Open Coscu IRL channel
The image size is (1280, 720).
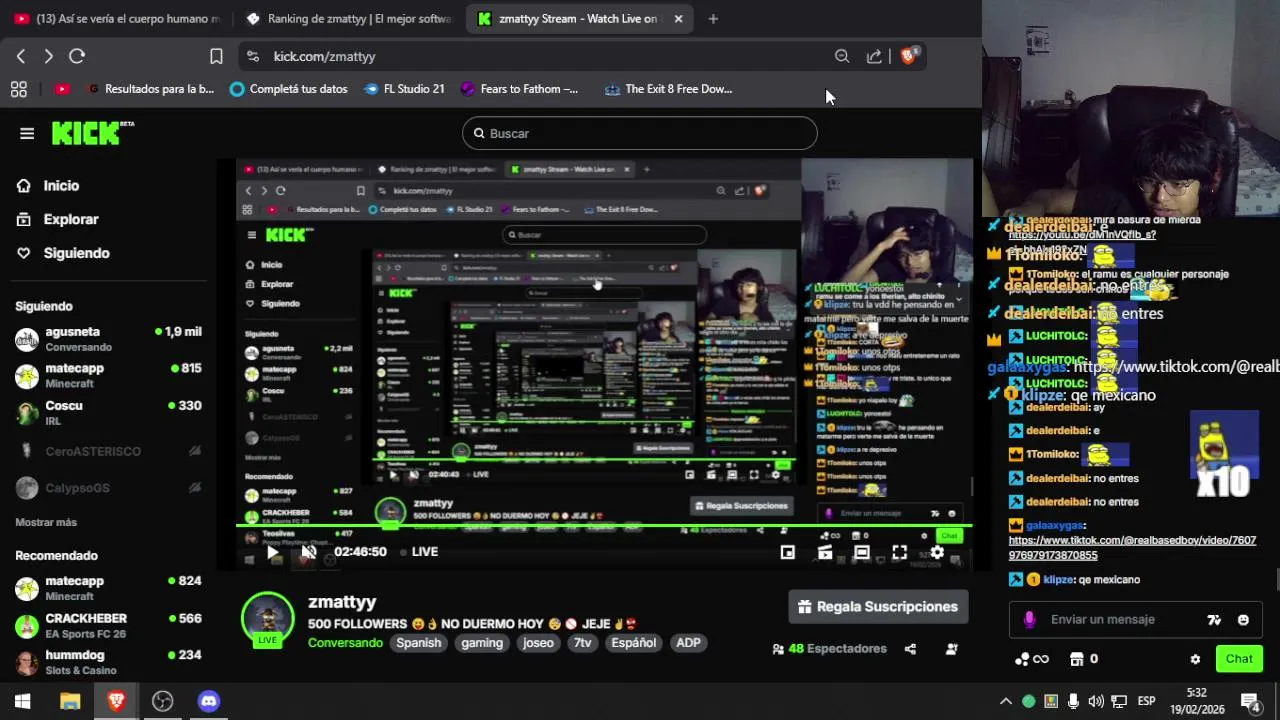[x=108, y=412]
